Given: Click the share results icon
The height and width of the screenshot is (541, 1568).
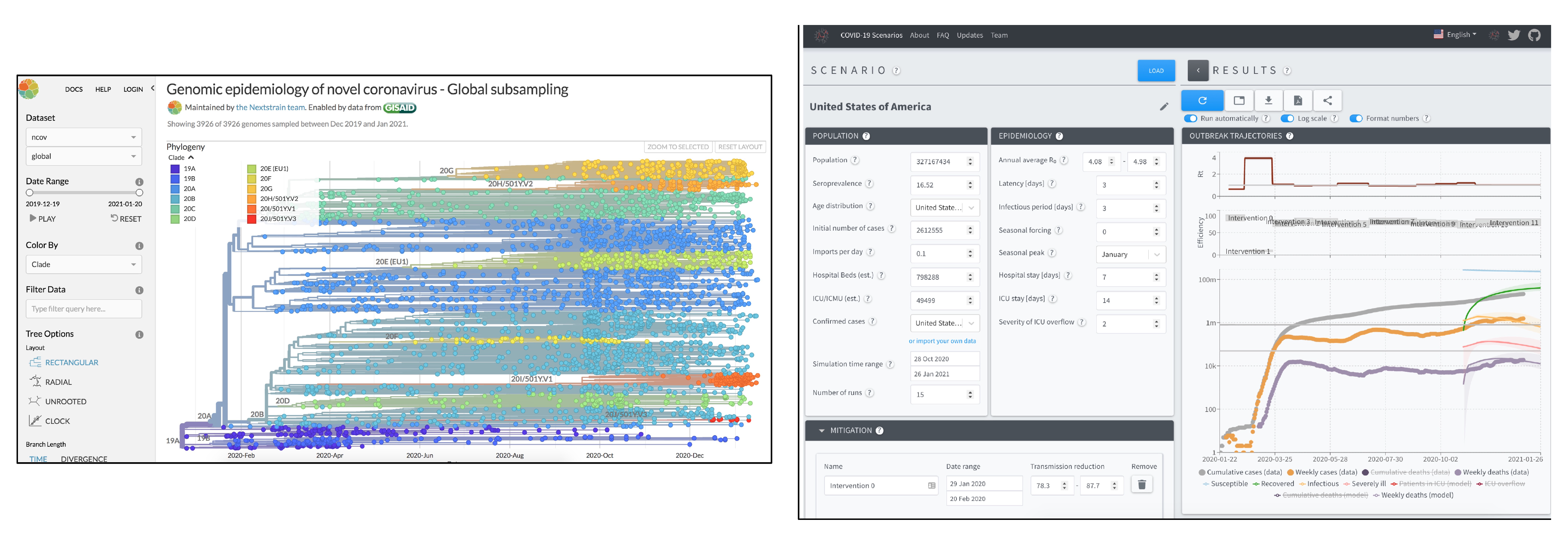Looking at the screenshot, I should [1327, 101].
